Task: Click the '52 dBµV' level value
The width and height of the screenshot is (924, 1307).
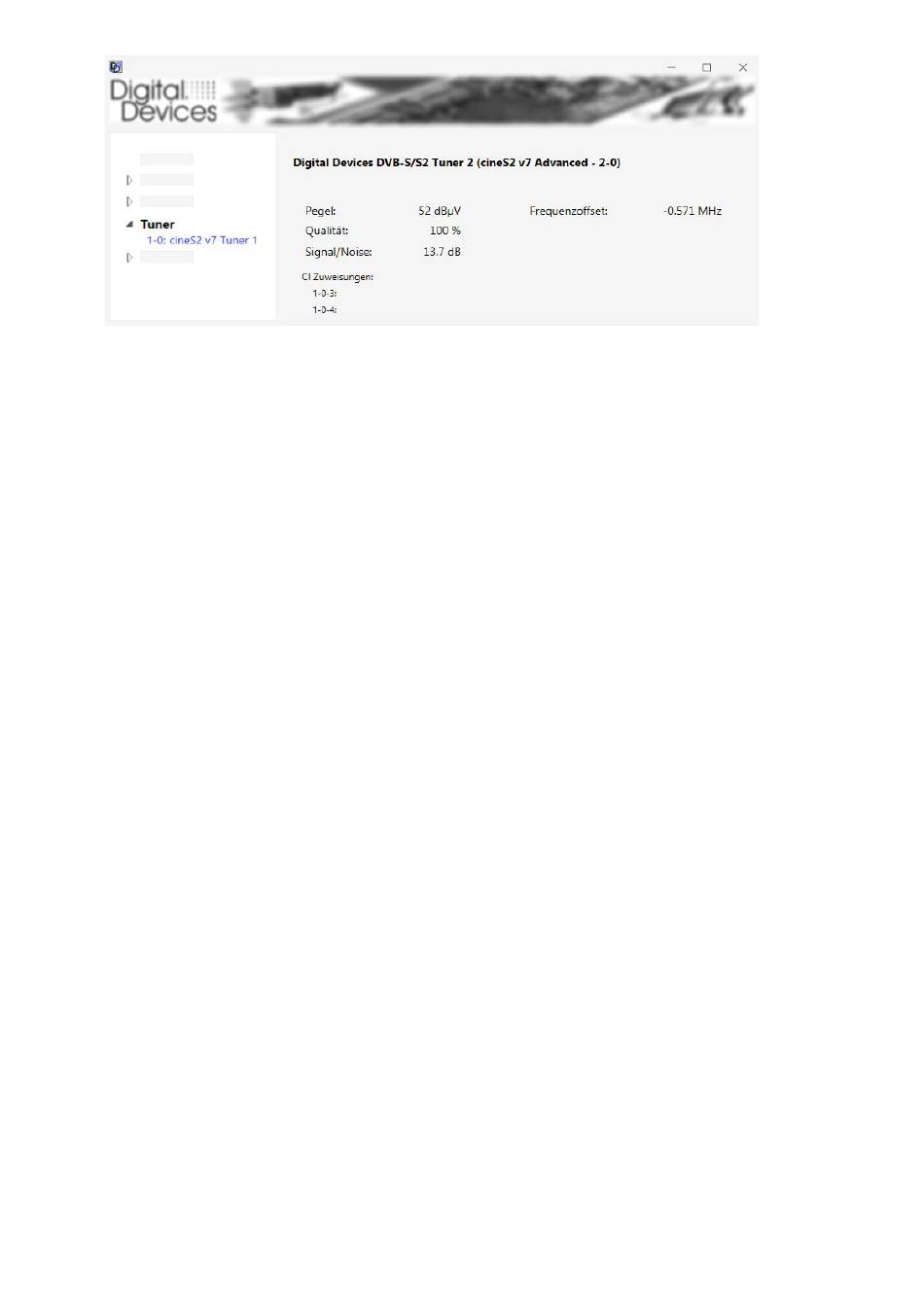Action: pos(440,211)
